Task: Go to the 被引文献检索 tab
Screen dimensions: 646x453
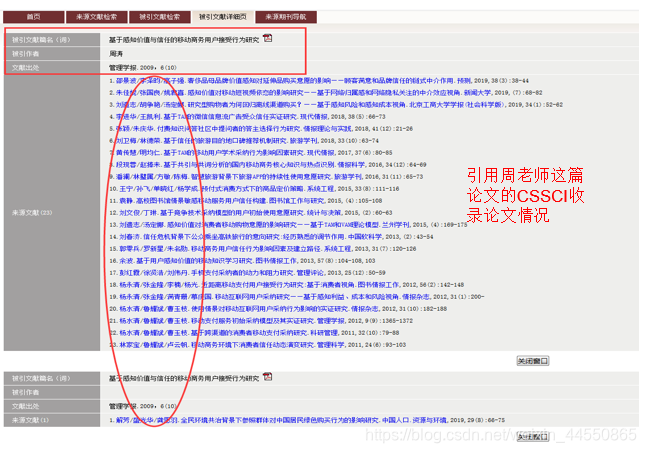Action: [x=160, y=17]
